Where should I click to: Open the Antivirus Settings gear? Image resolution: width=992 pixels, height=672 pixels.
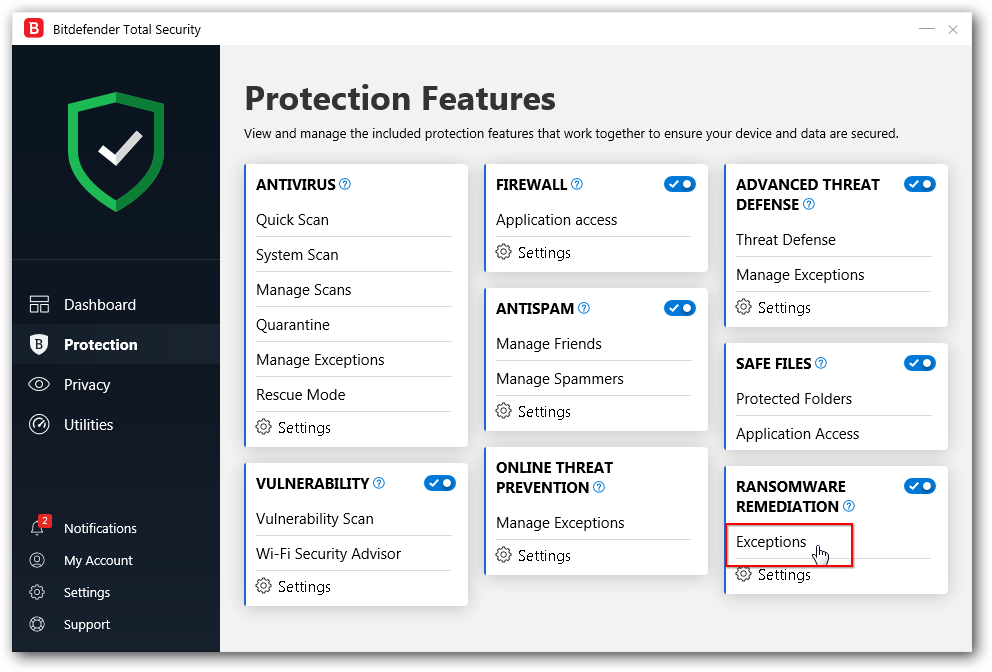tap(264, 428)
